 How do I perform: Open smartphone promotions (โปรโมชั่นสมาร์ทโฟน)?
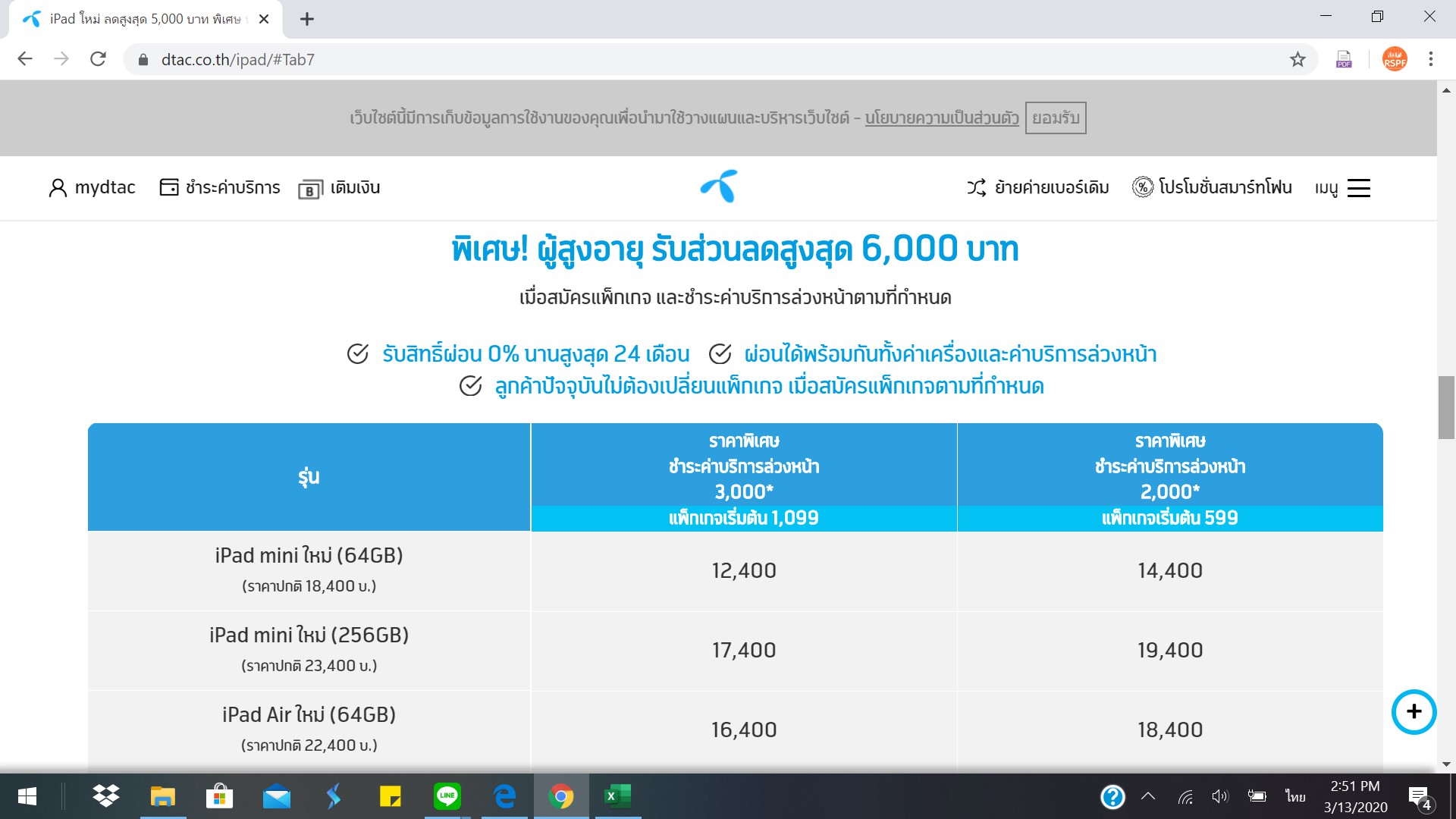(1212, 187)
